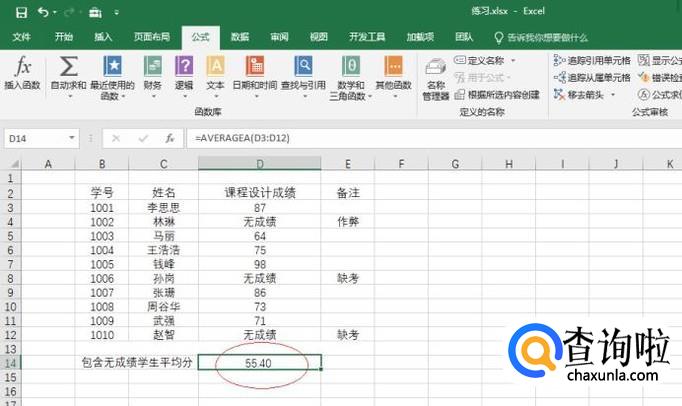This screenshot has width=682, height=406.
Task: Click cell labeled 包含无成绩学生平均分
Action: coord(137,362)
